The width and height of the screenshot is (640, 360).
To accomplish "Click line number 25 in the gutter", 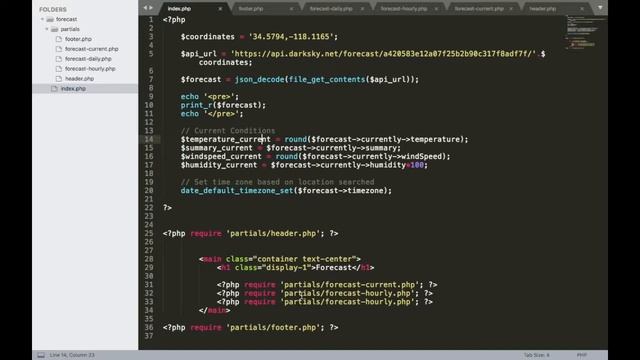I will [149, 233].
